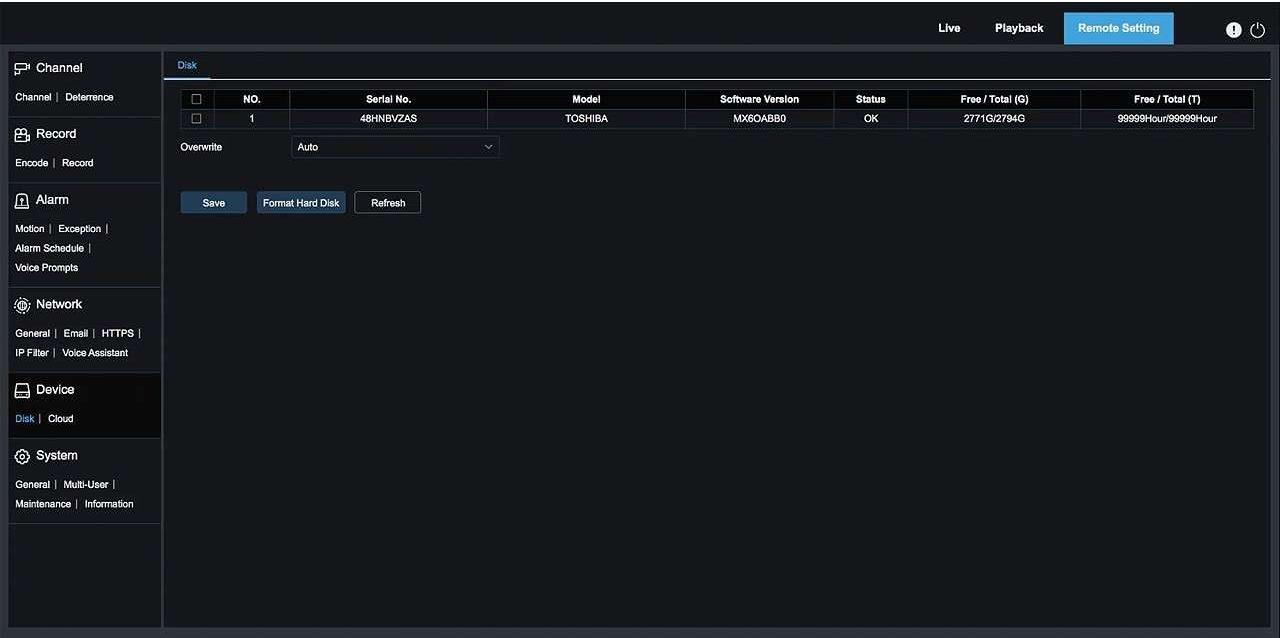Go to the Voice Prompts page
Viewport: 1280px width, 638px height.
[x=46, y=268]
